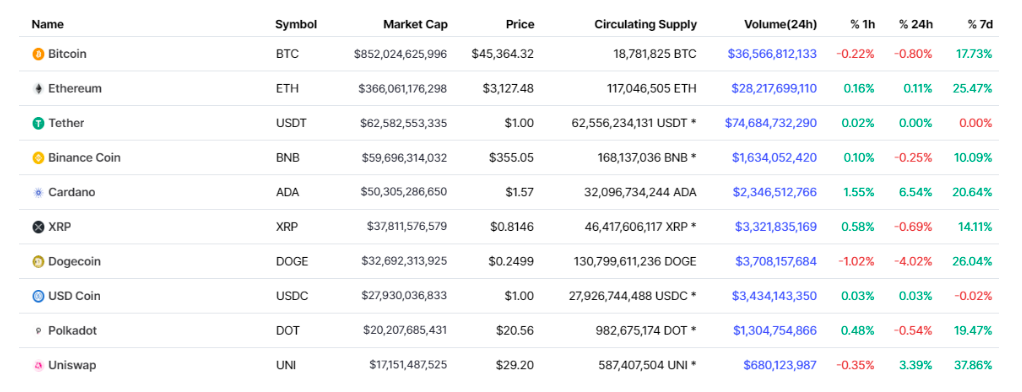Image resolution: width=1022 pixels, height=392 pixels.
Task: Click the pink Uniswap logo icon
Action: point(38,365)
